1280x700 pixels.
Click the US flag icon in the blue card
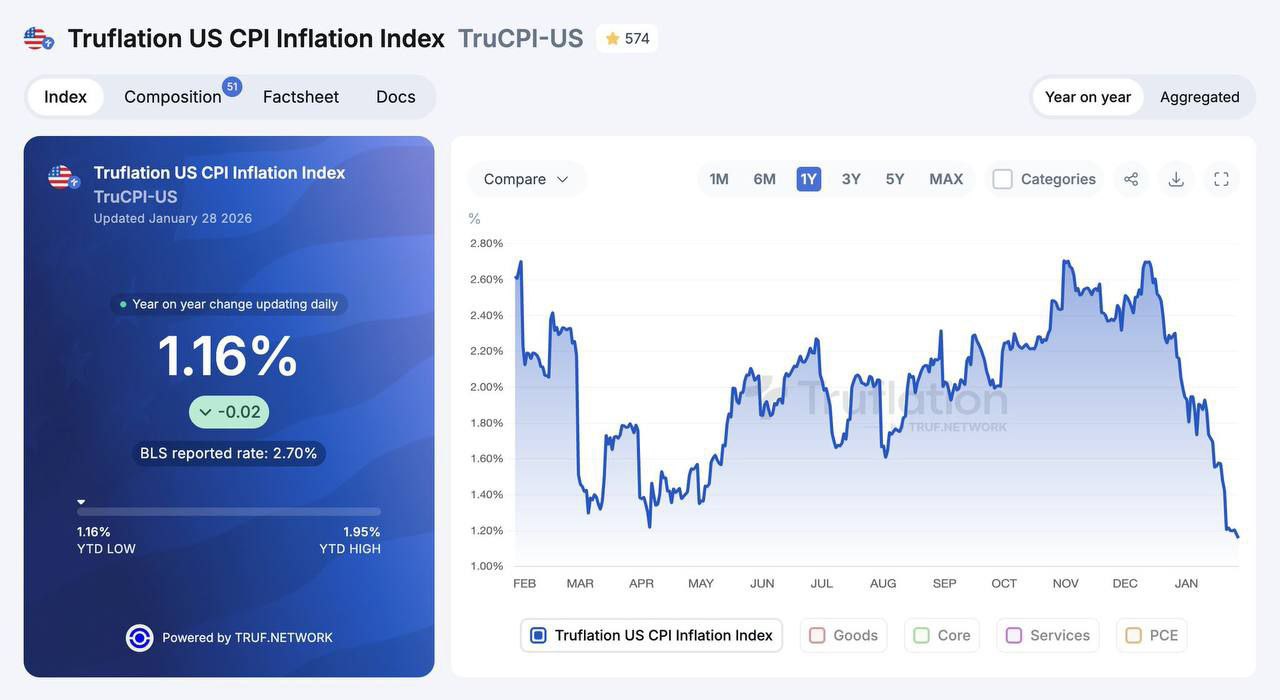click(x=63, y=177)
